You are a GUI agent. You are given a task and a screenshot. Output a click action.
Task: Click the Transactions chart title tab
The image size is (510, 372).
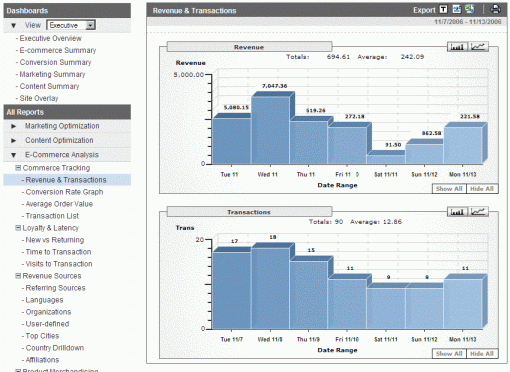(x=249, y=212)
